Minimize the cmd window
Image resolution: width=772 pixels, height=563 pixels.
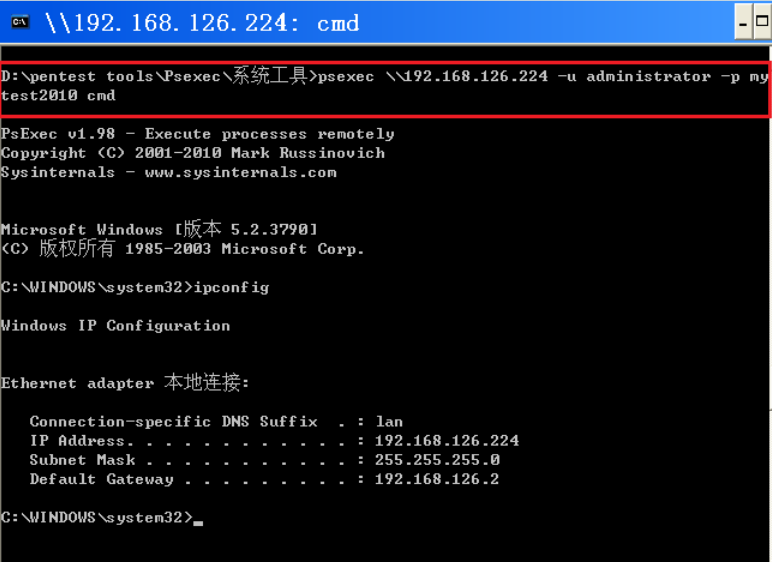coord(743,22)
